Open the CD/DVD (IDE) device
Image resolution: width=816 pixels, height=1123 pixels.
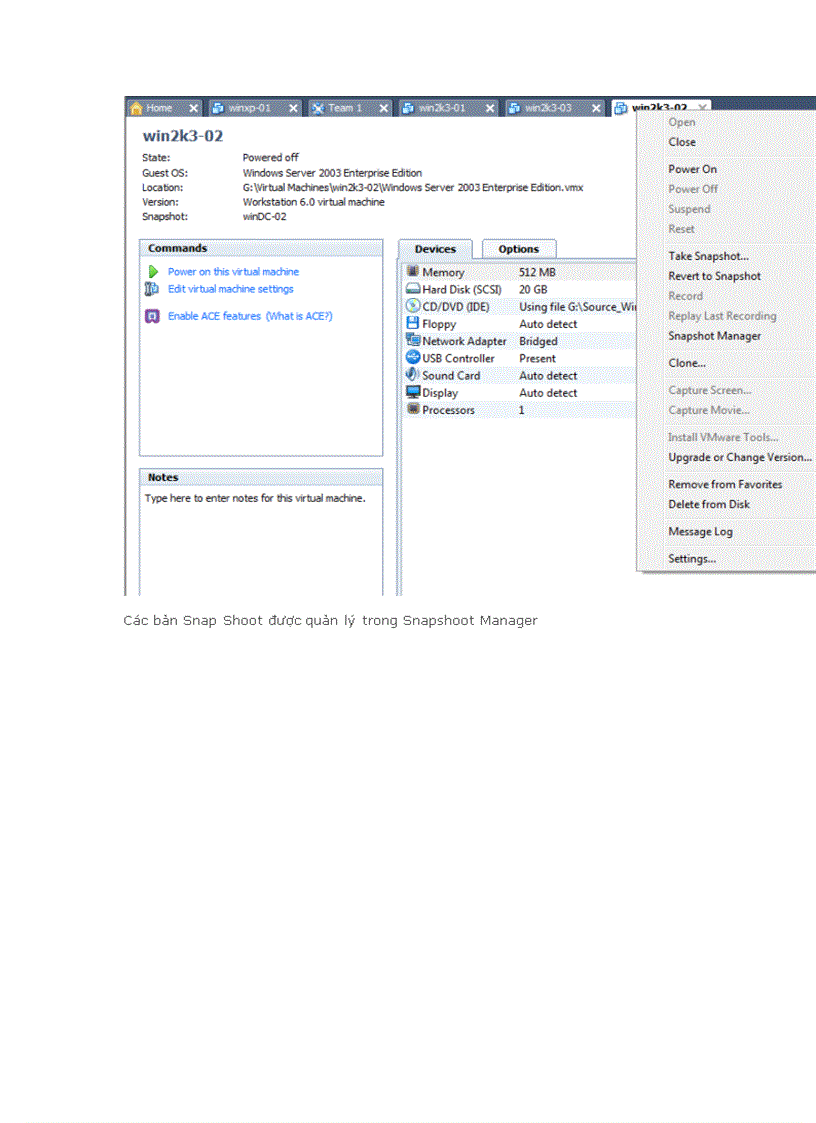pyautogui.click(x=414, y=306)
